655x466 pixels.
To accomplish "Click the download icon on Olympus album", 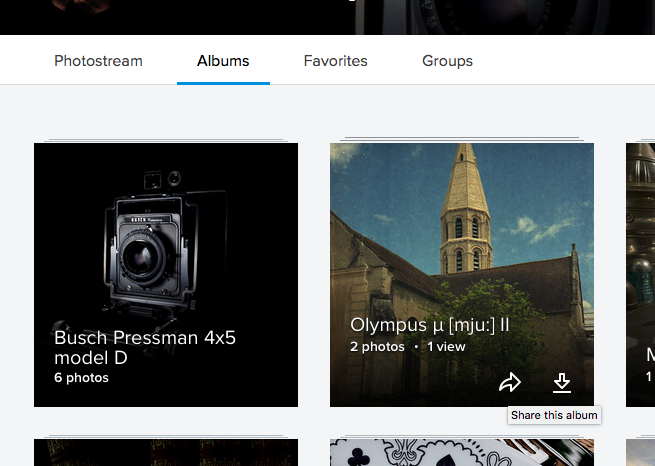I will pos(562,383).
